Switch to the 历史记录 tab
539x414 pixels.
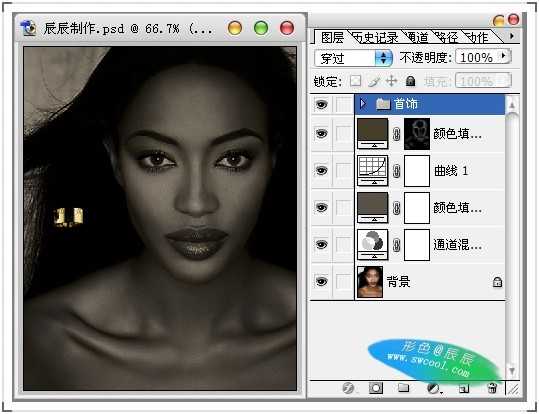pyautogui.click(x=377, y=37)
